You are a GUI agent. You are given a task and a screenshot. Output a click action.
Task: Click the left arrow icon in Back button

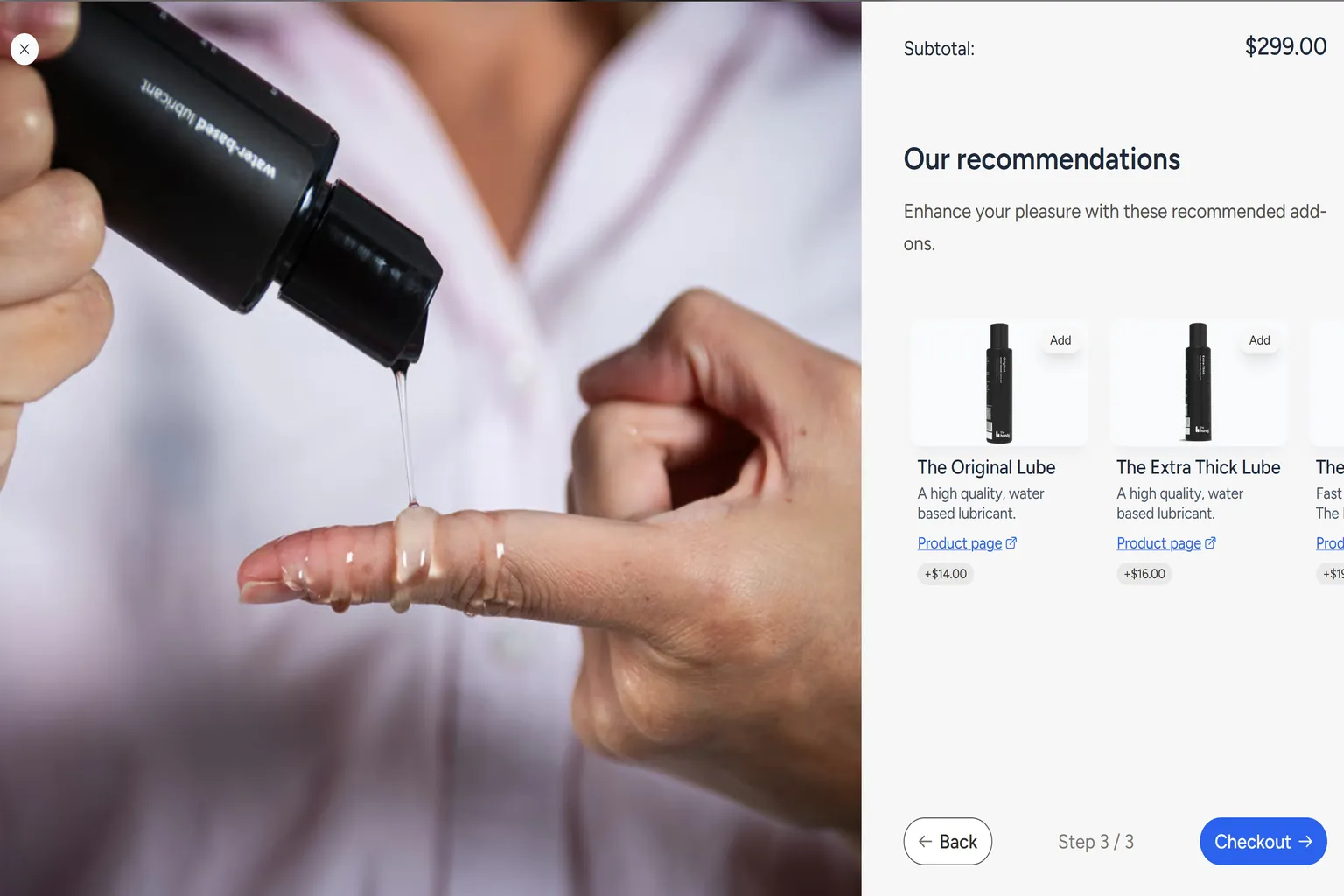[x=925, y=841]
